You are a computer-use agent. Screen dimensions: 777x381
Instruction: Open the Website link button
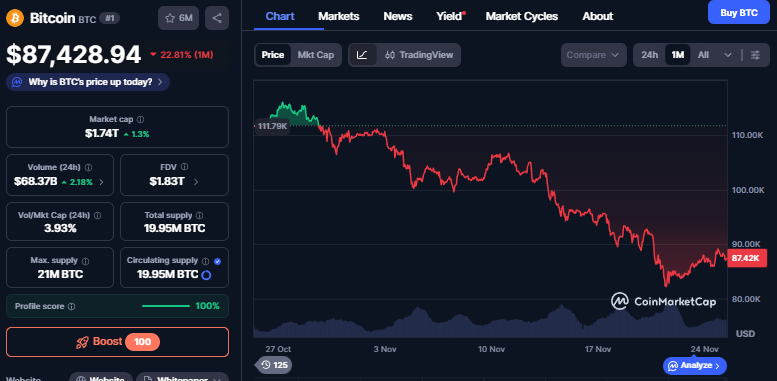(x=101, y=378)
